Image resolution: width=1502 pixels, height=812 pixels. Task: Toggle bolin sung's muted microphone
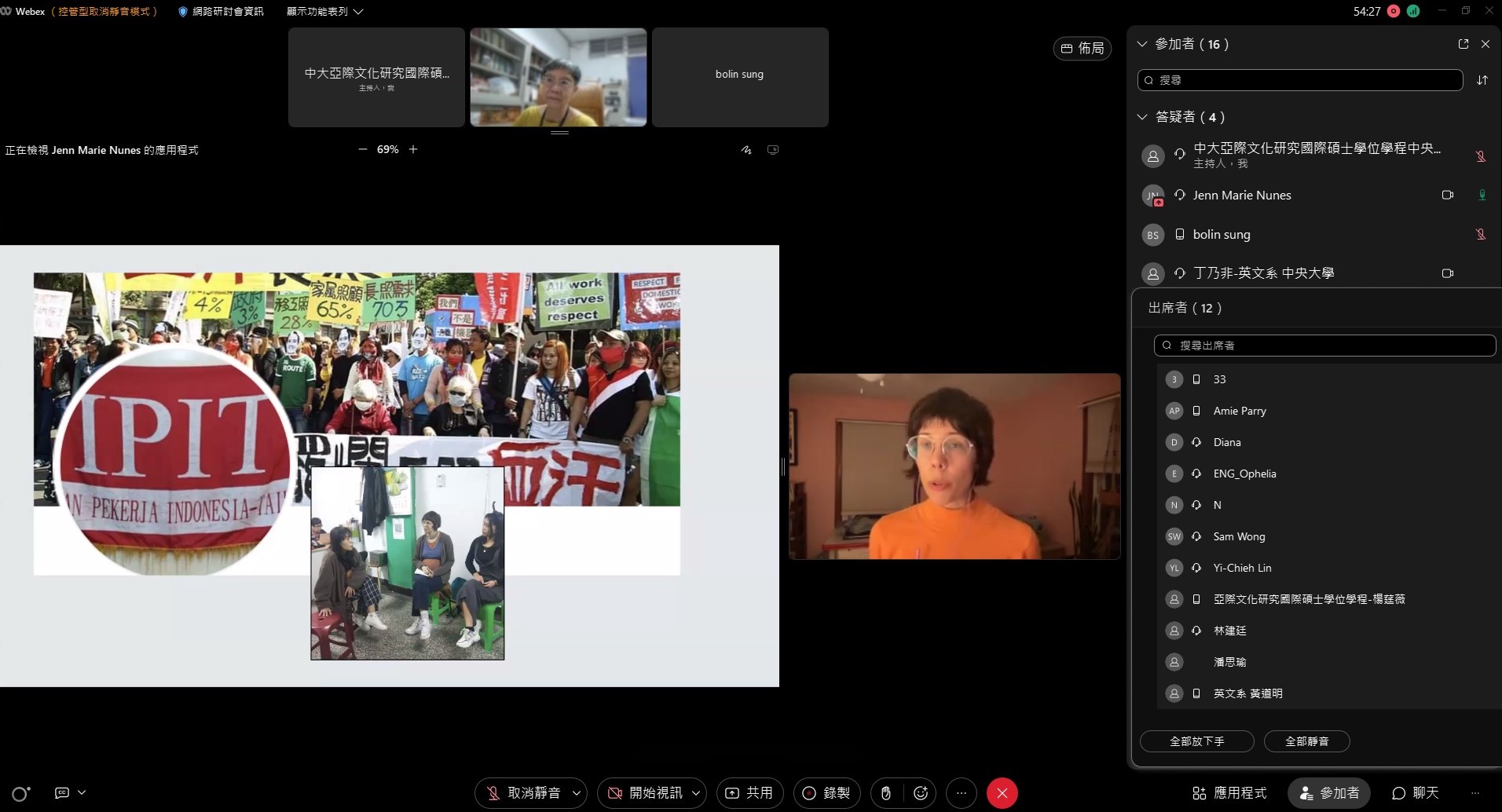(x=1480, y=234)
